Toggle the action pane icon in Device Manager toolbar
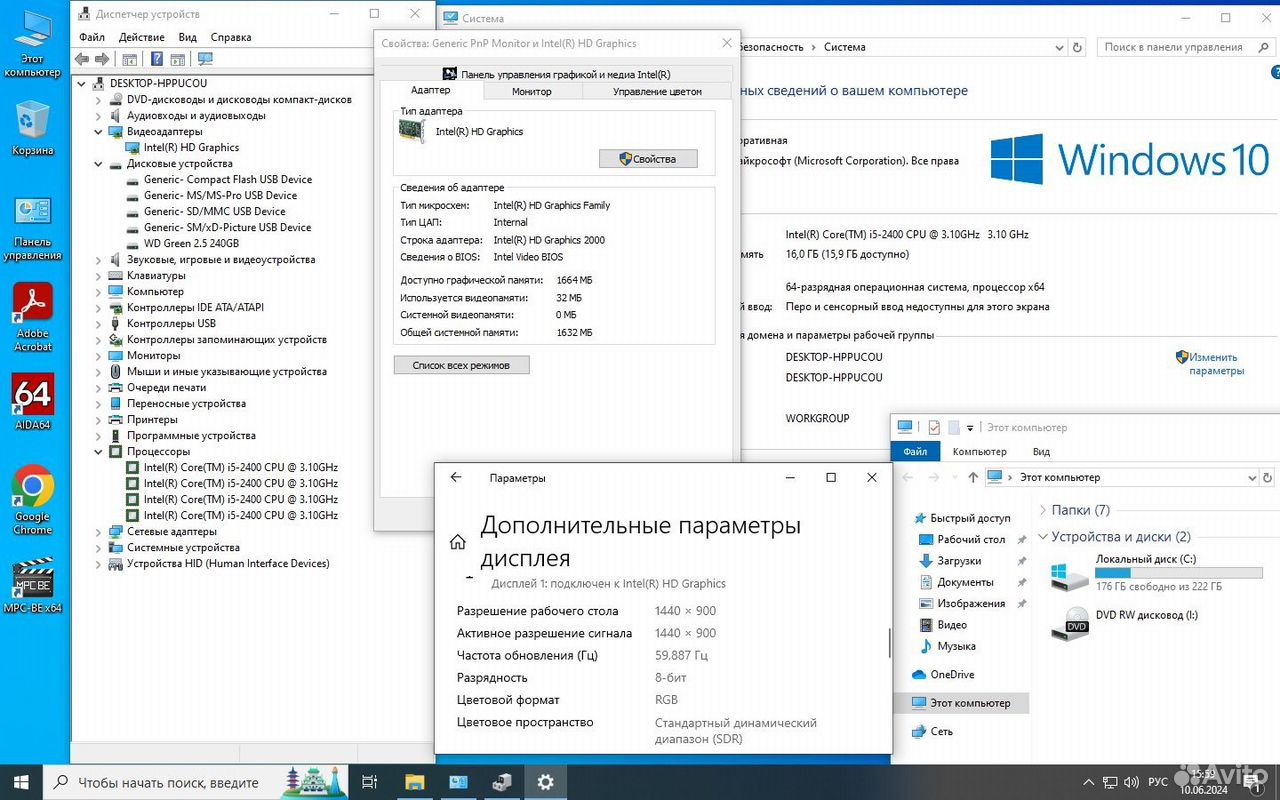 [x=178, y=59]
